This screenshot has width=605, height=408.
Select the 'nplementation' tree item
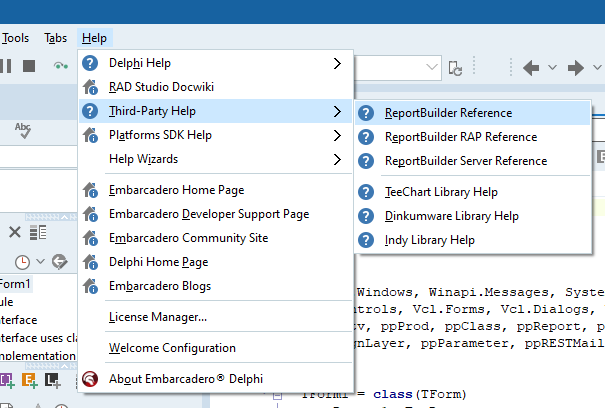click(x=38, y=356)
